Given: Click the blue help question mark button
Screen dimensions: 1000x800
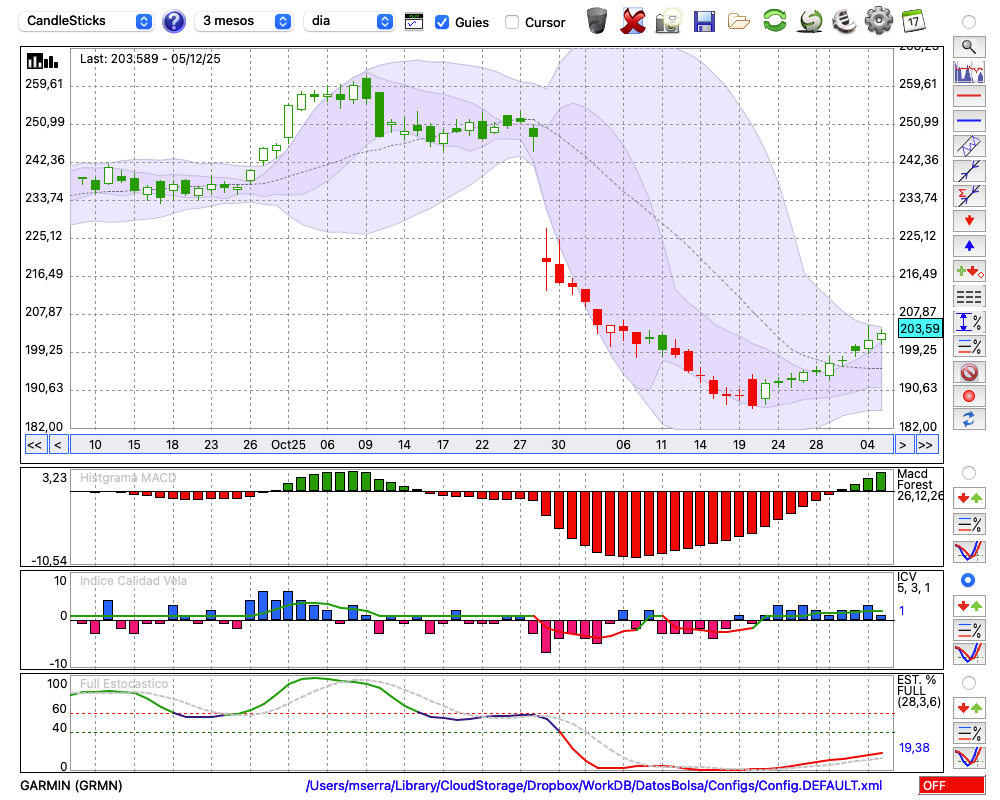Looking at the screenshot, I should pos(174,21).
